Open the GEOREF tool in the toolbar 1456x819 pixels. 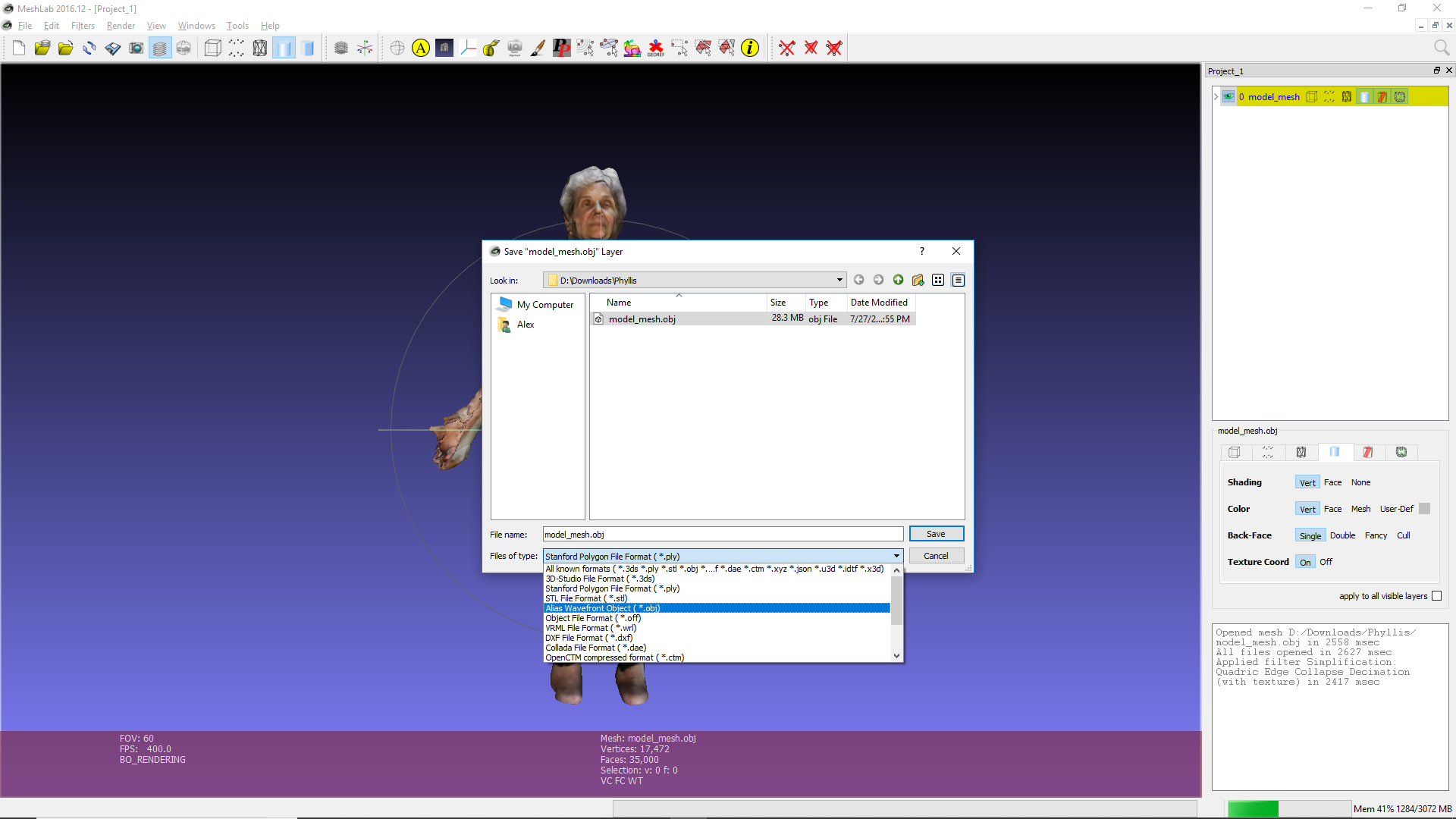pos(654,47)
